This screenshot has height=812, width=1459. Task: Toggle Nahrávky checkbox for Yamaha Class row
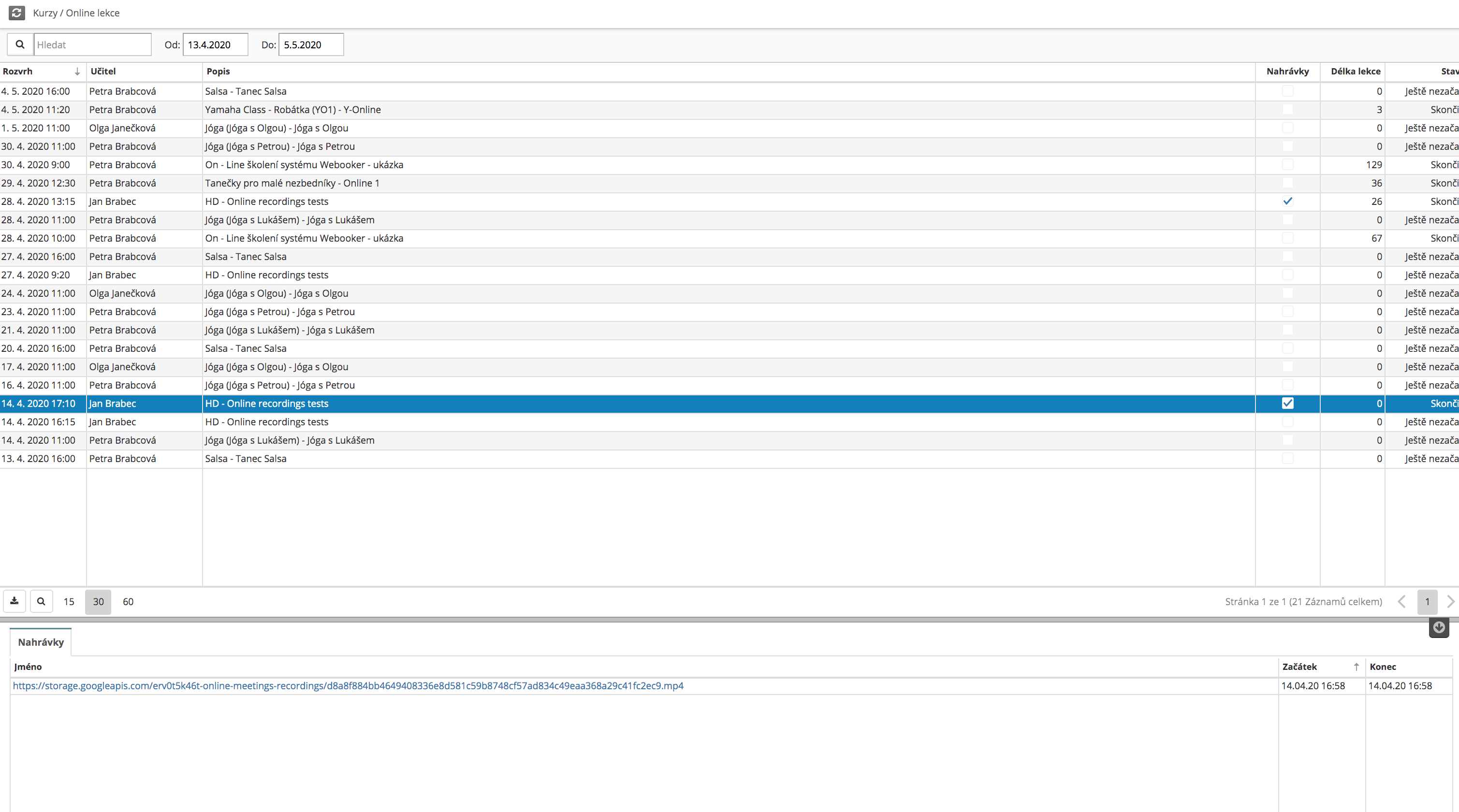[1287, 109]
